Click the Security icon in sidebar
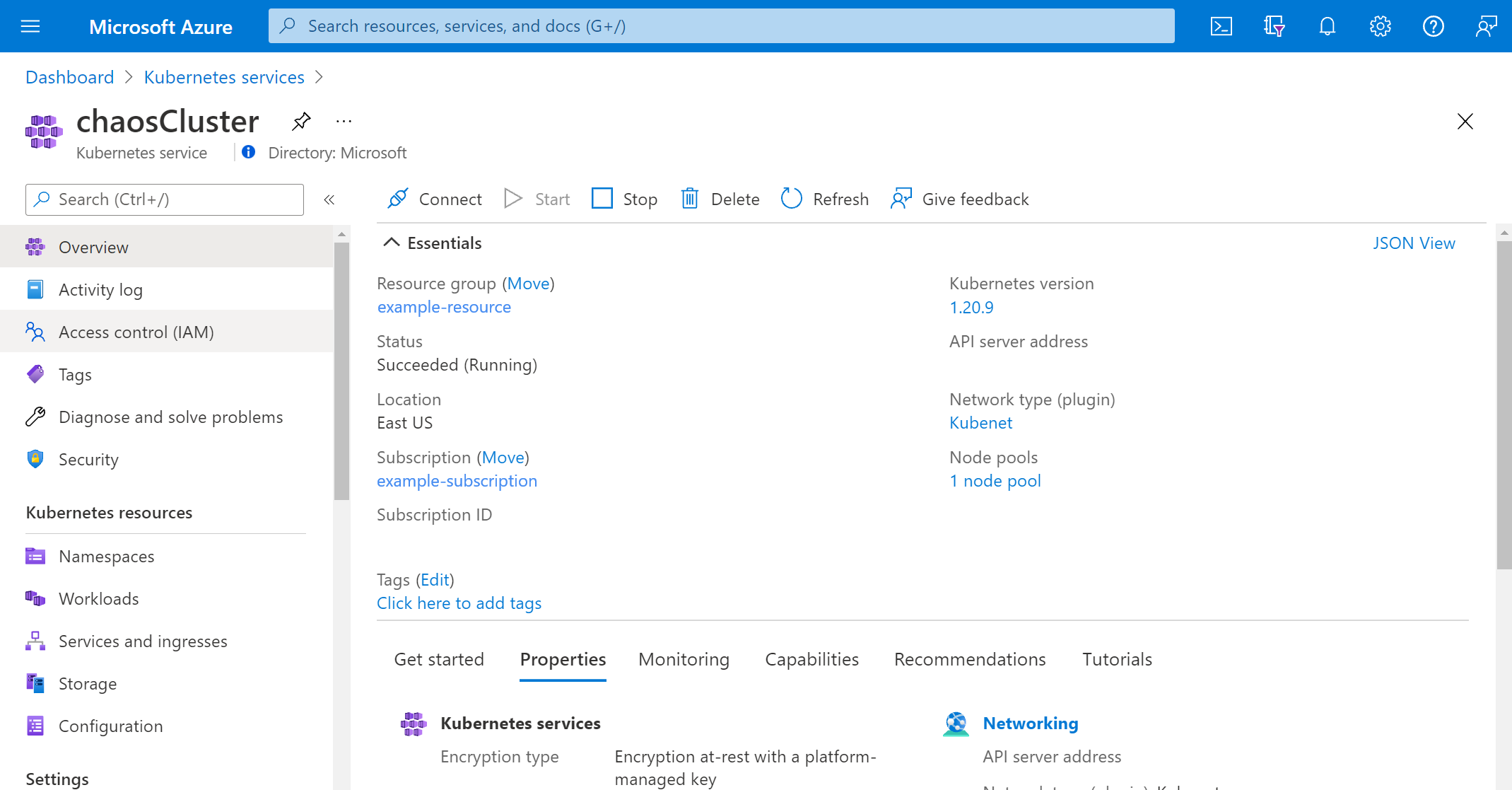Viewport: 1512px width, 790px height. (x=35, y=458)
